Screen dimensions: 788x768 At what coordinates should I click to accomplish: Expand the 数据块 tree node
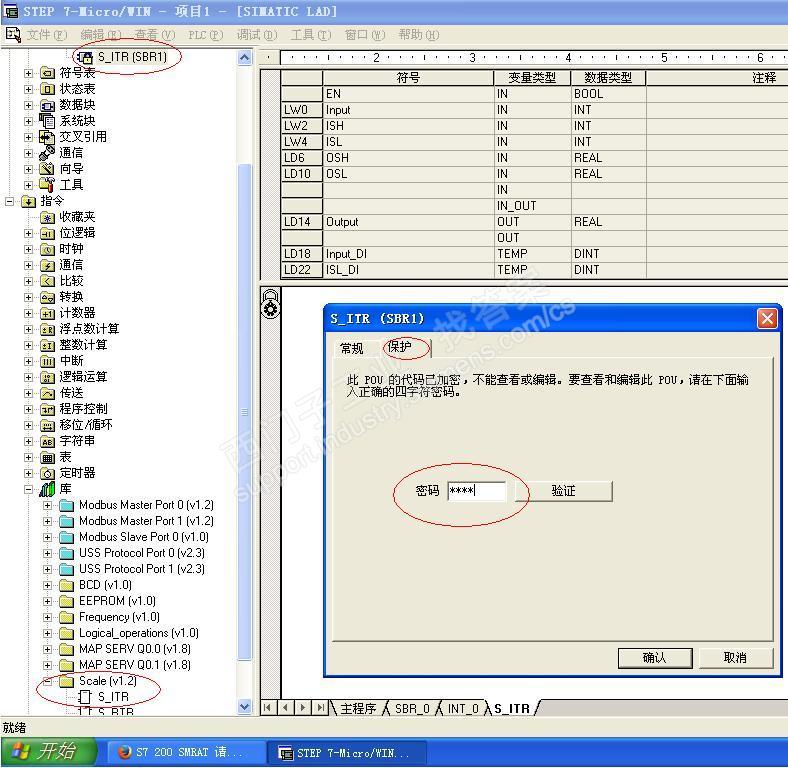coord(29,106)
